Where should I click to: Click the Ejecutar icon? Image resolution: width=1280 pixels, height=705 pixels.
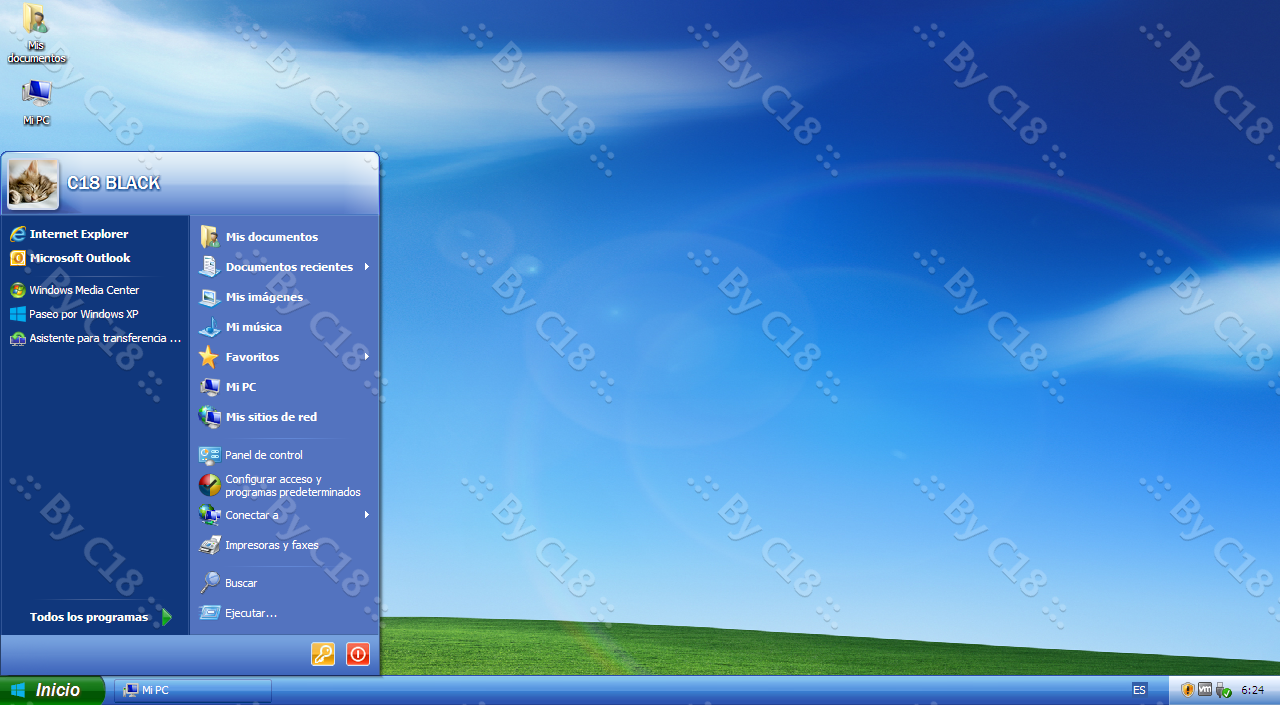pyautogui.click(x=209, y=613)
